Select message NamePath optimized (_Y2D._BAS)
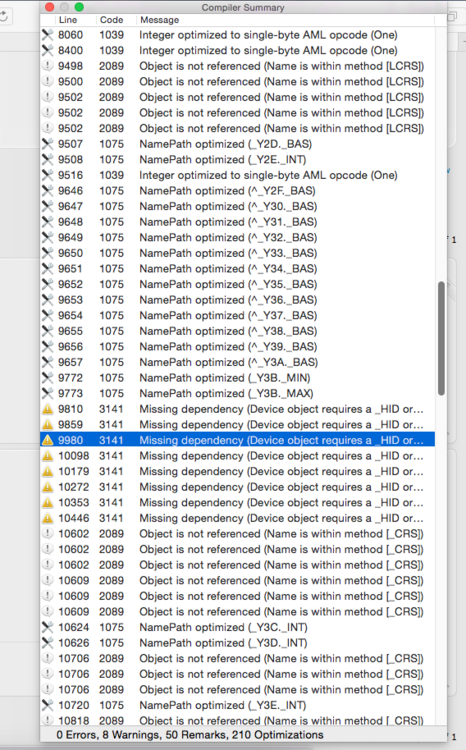466x750 pixels. [225, 144]
